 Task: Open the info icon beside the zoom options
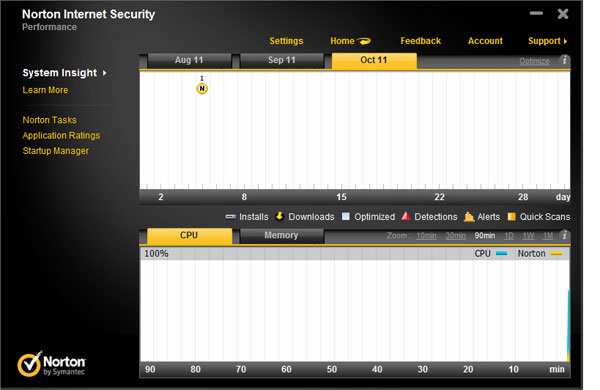tap(564, 235)
